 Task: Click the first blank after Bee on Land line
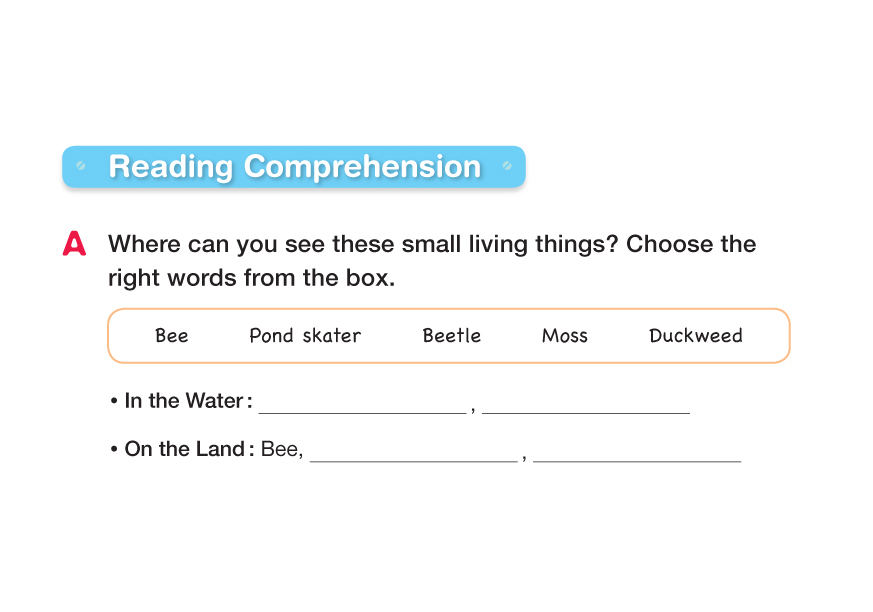pos(414,452)
